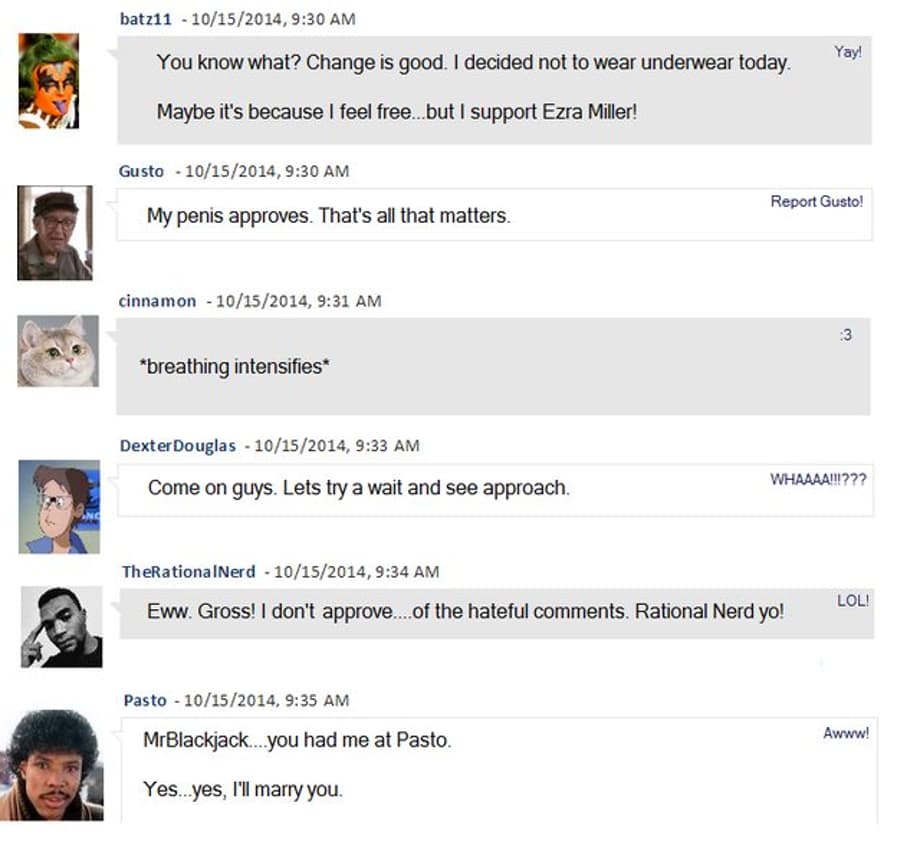Open Pasto's avatar image
This screenshot has width=920, height=842.
click(52, 765)
